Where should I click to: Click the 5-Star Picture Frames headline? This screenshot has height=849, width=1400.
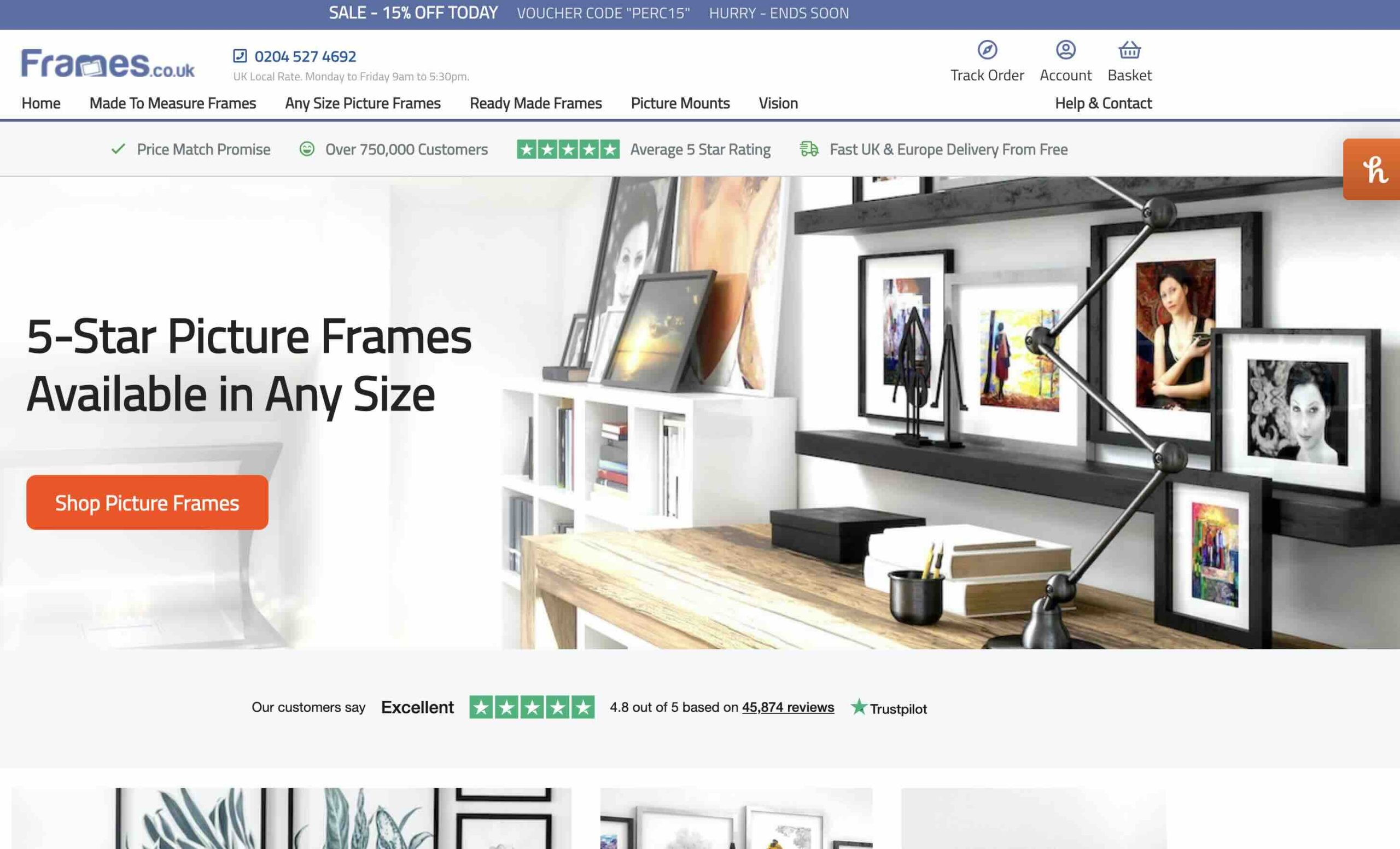pos(249,366)
